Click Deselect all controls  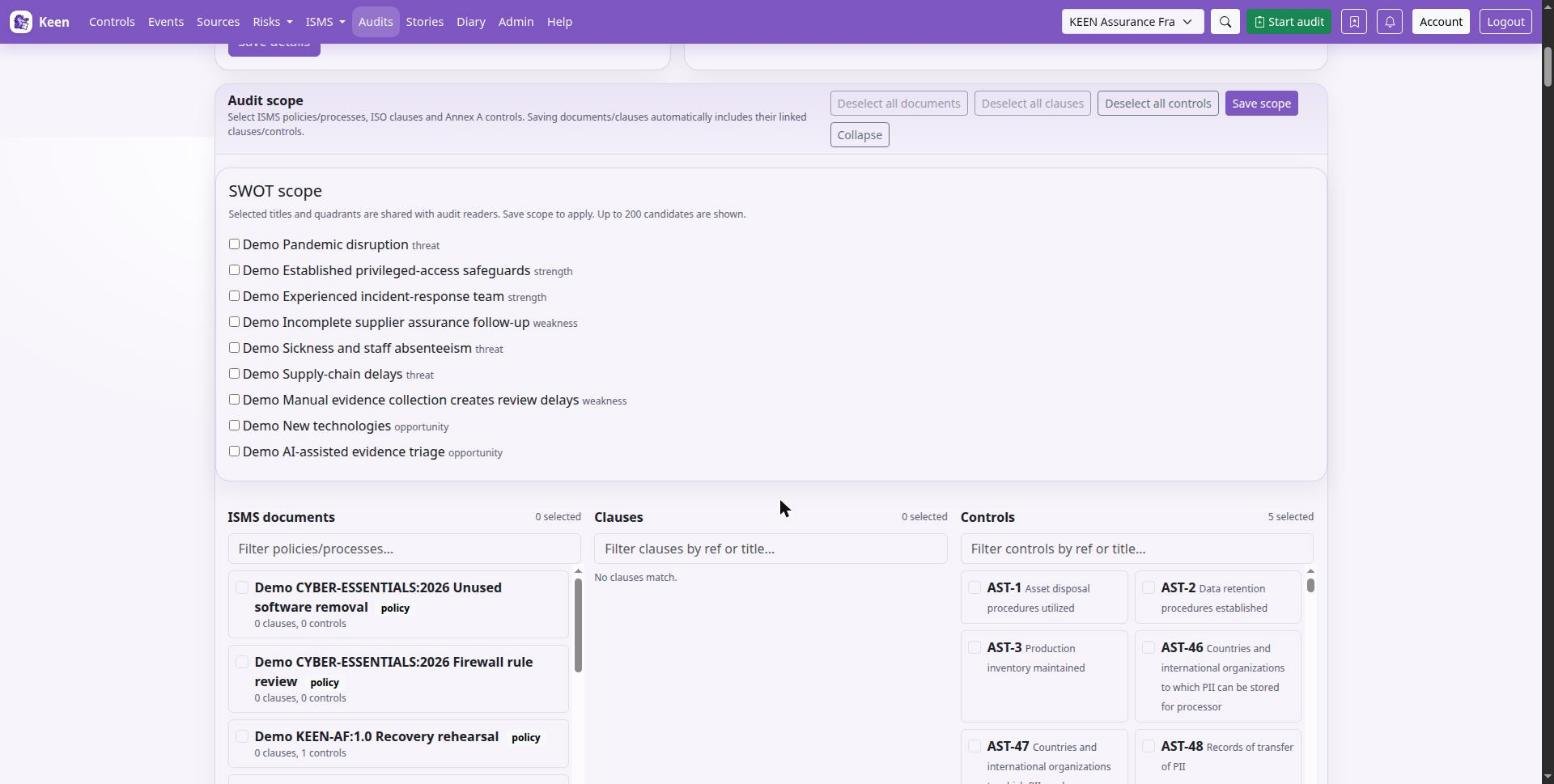coord(1157,104)
